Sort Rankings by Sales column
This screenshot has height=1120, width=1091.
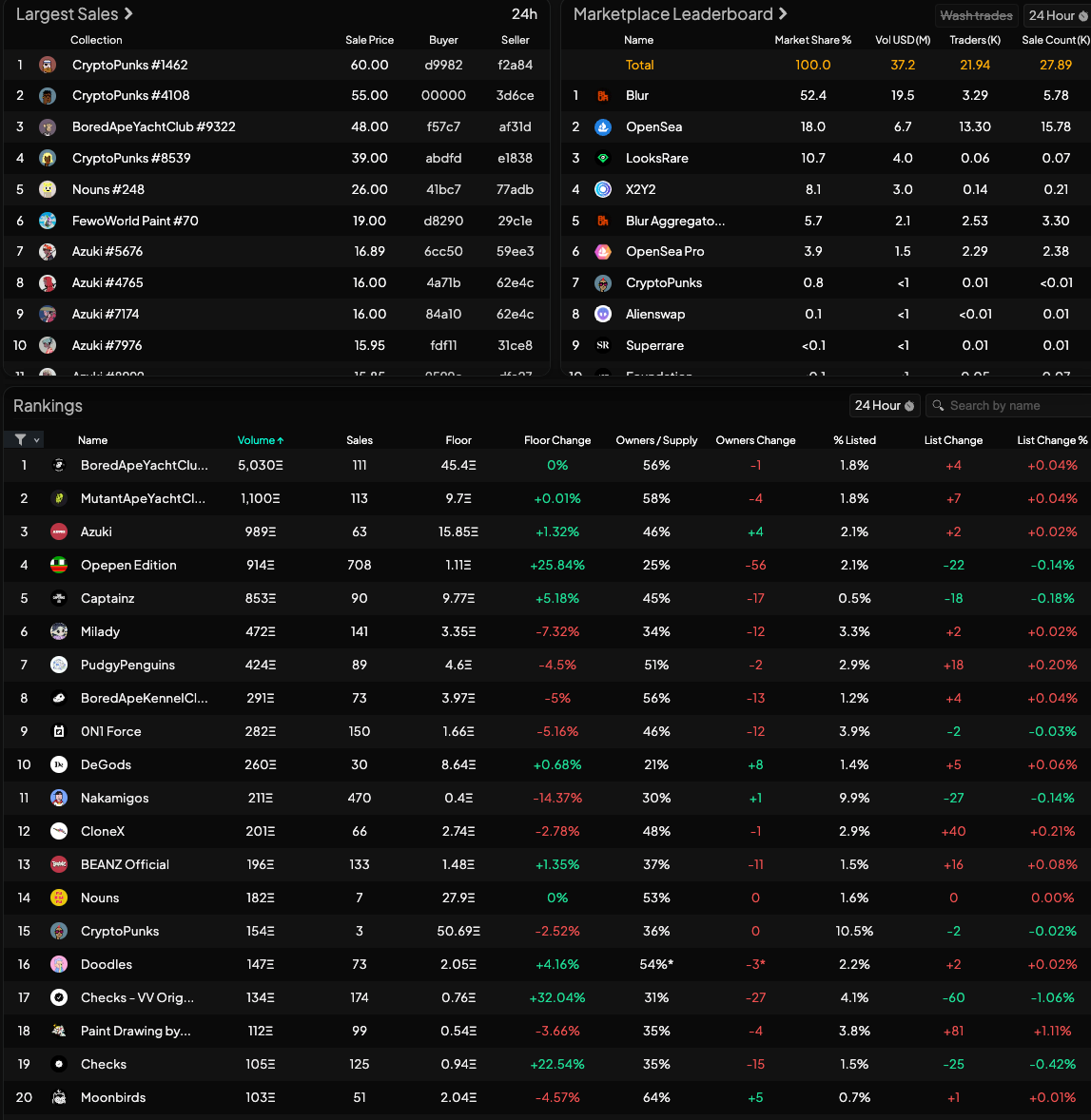(x=360, y=441)
